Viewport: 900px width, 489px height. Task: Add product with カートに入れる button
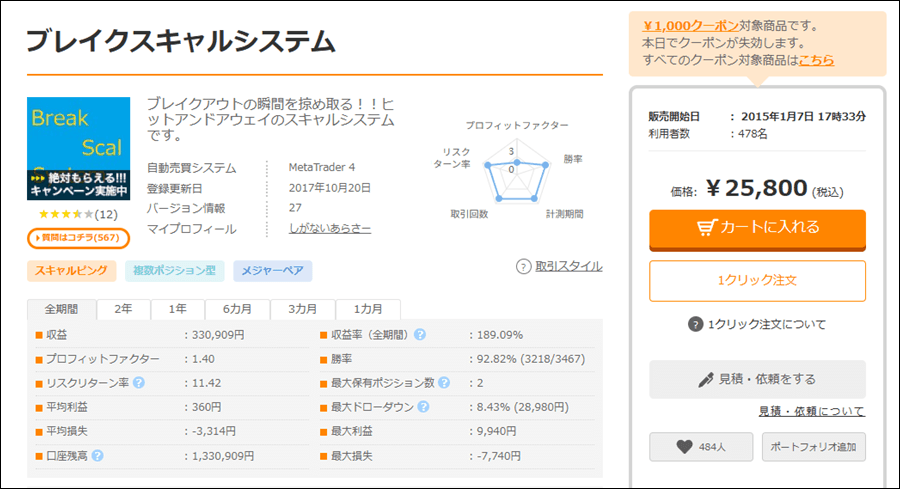757,229
